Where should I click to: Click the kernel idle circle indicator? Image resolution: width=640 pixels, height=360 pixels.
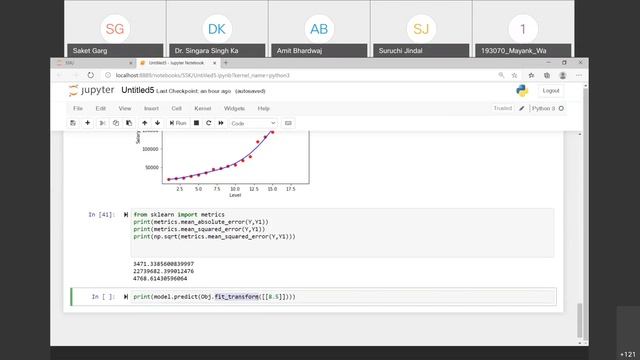[x=561, y=109]
